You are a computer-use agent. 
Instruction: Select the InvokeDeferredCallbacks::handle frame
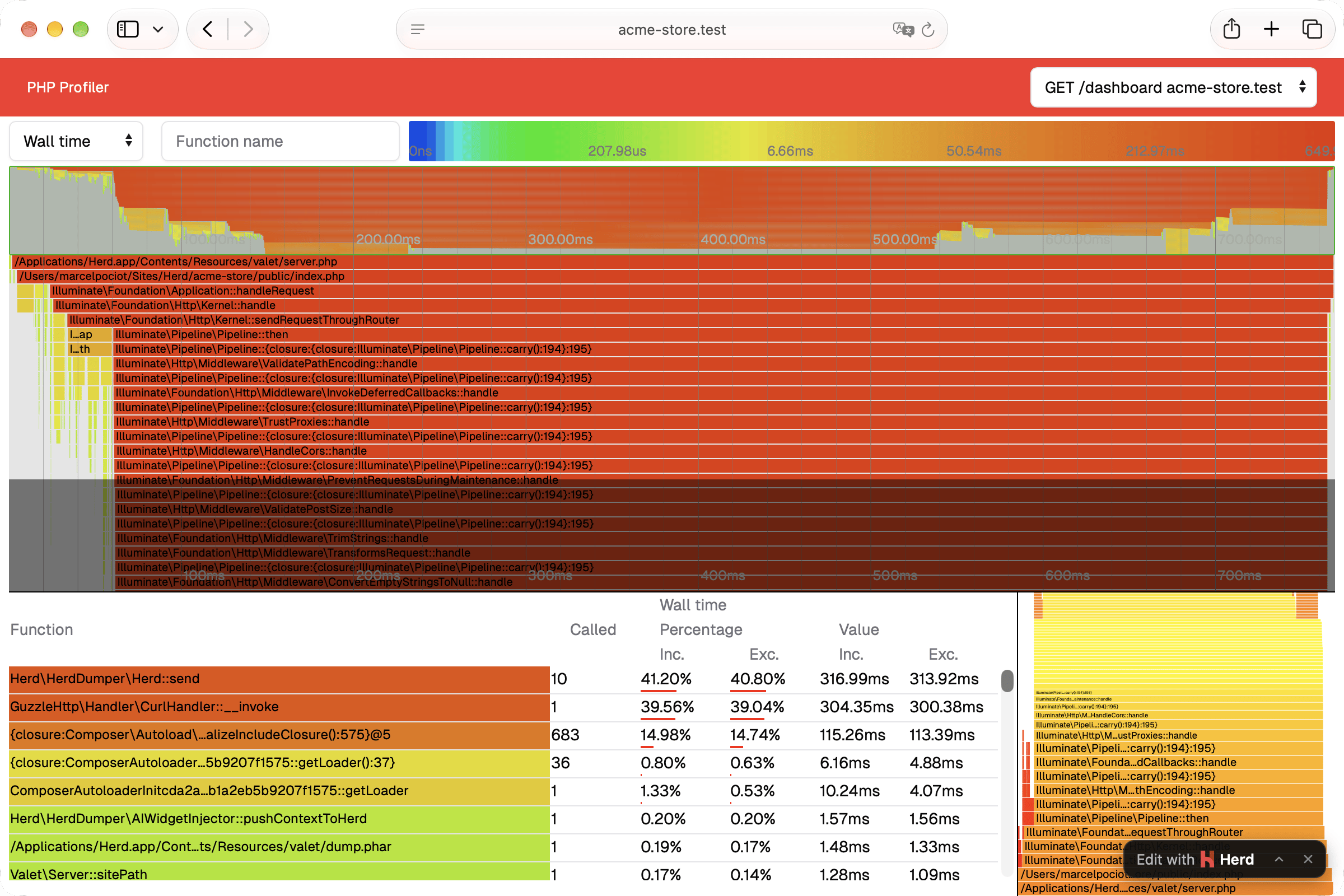click(x=721, y=393)
